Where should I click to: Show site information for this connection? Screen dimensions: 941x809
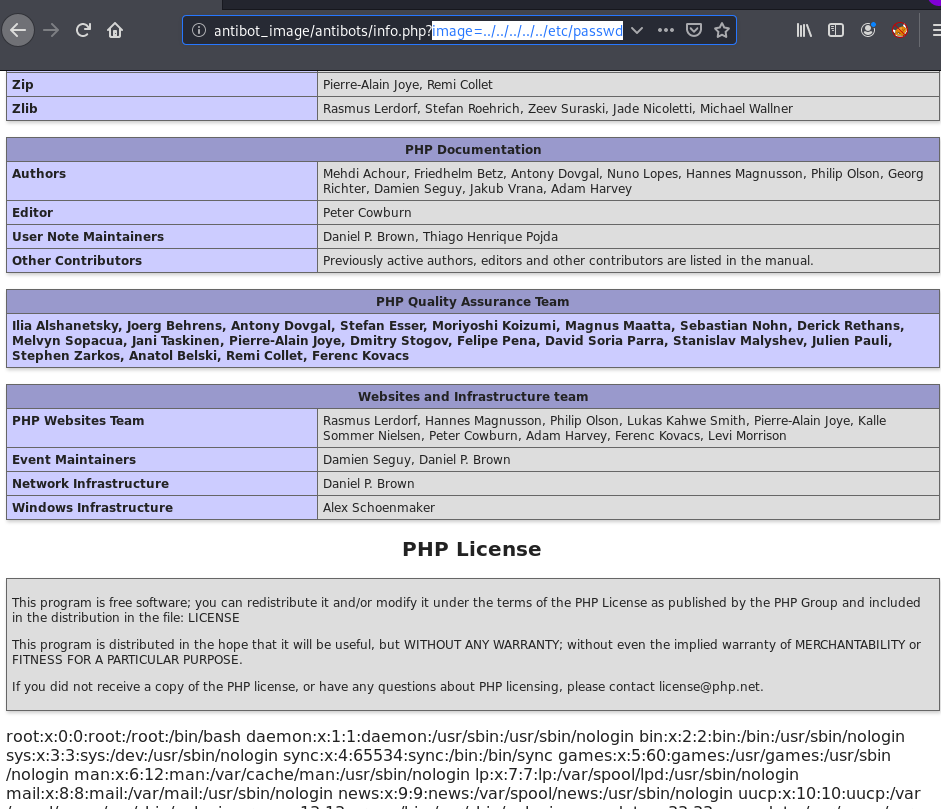(199, 30)
